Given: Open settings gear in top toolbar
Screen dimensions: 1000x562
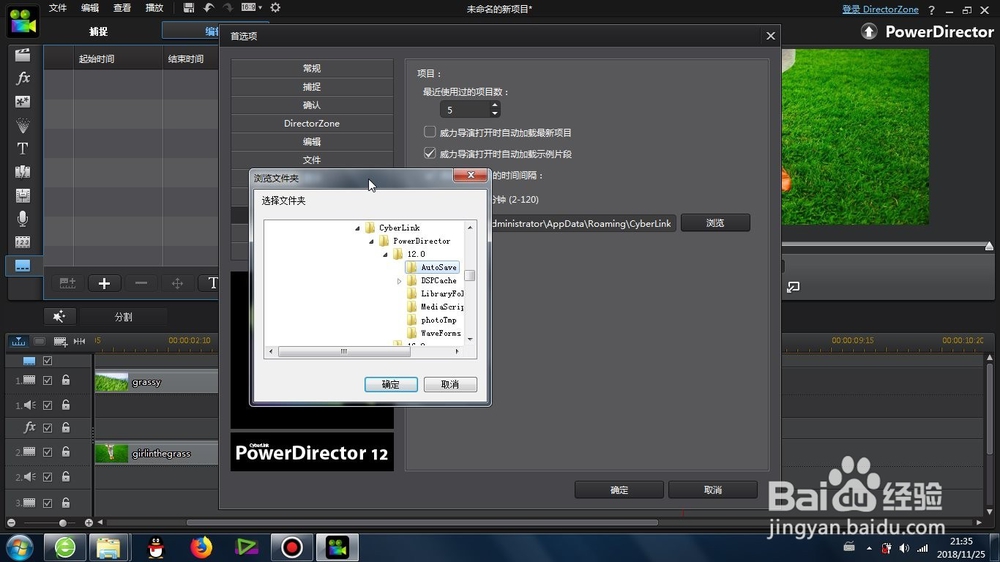Looking at the screenshot, I should [x=275, y=8].
